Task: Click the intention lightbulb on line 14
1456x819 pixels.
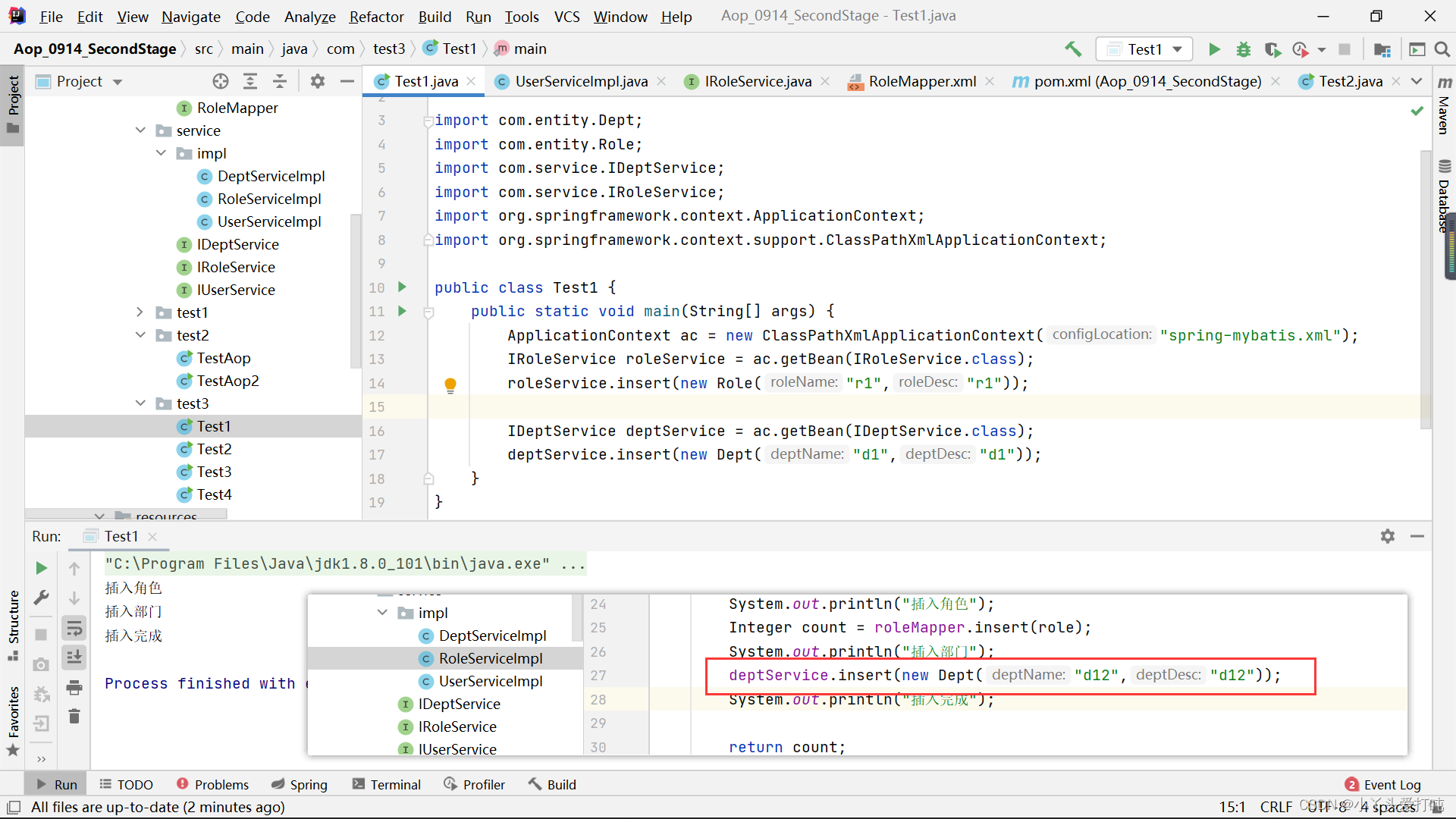Action: point(450,384)
